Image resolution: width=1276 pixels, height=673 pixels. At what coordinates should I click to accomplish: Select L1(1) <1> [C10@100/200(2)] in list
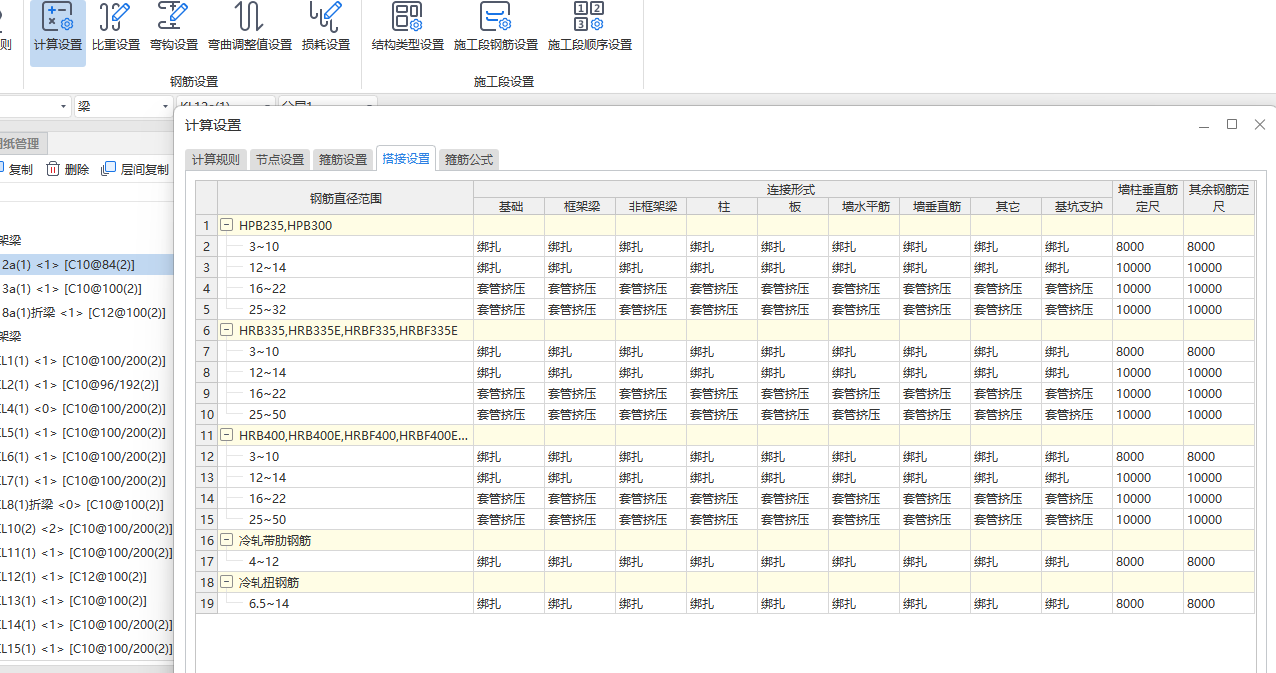pos(83,361)
